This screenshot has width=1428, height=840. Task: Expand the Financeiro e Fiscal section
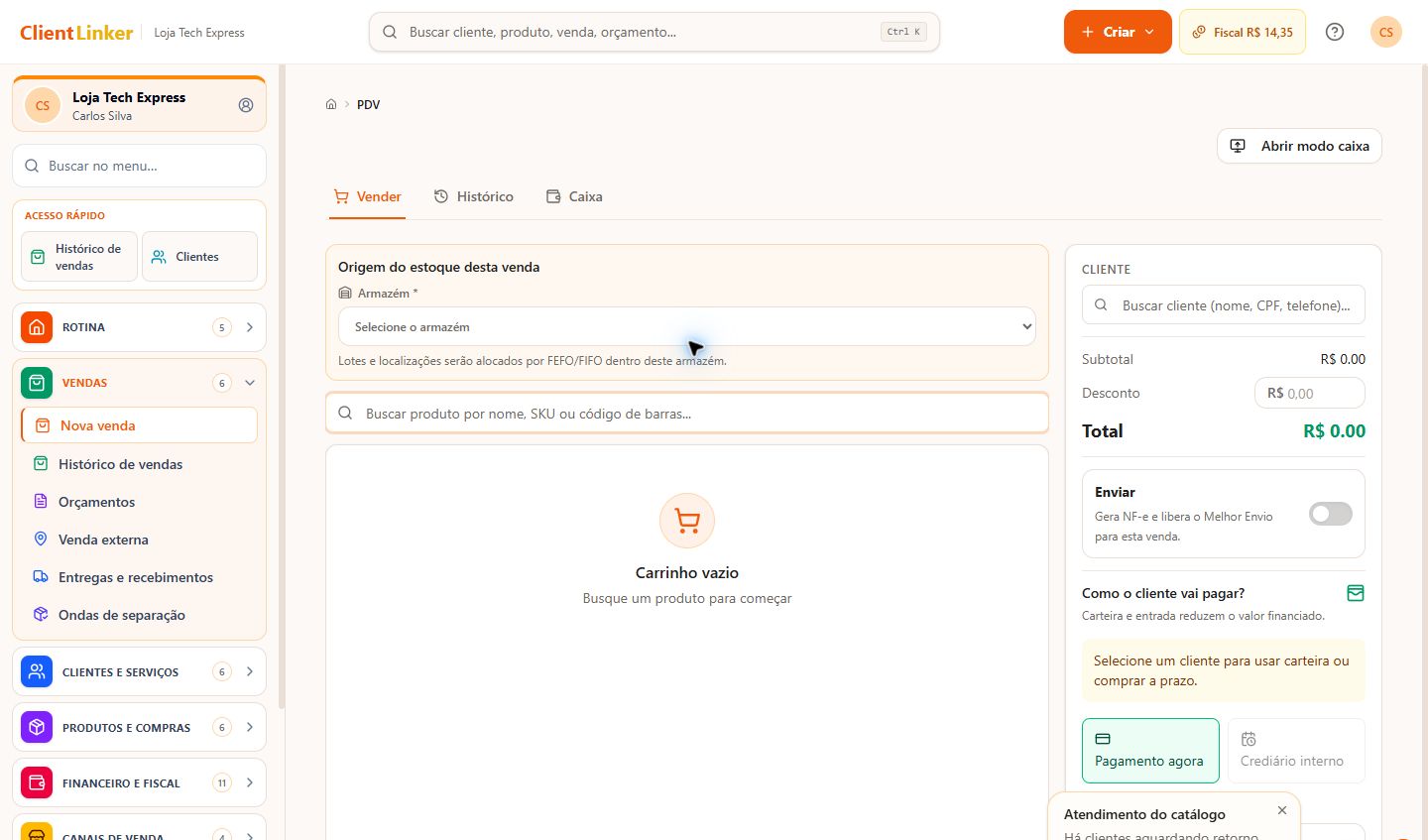139,783
